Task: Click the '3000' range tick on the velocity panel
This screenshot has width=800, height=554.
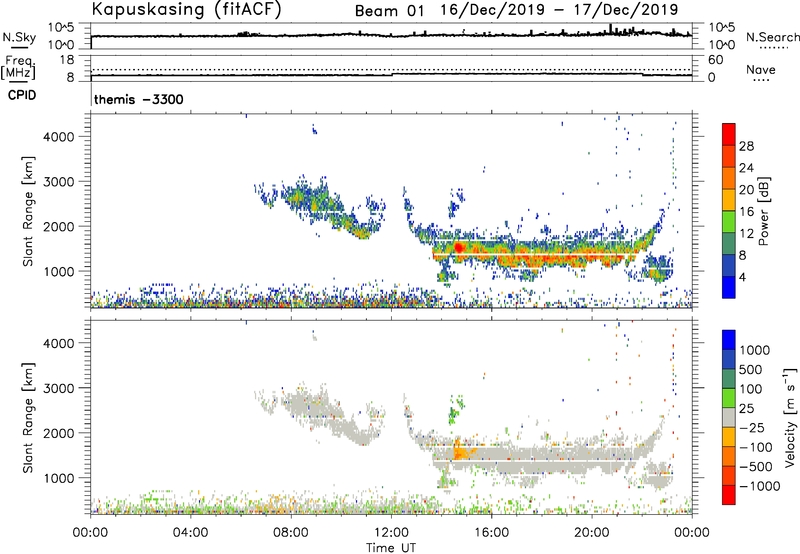Action: [59, 388]
